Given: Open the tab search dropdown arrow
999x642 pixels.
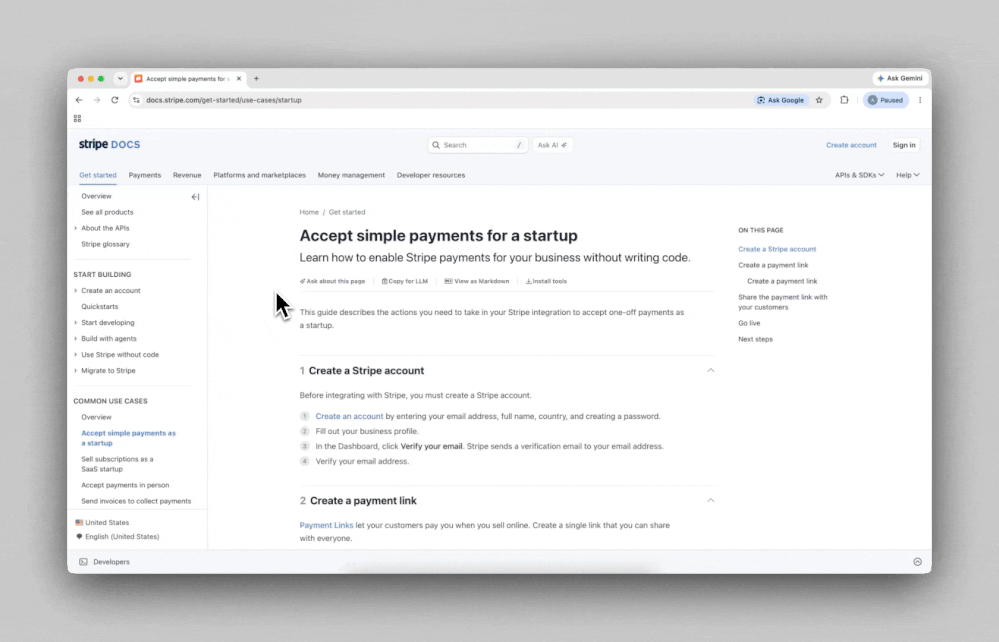Looking at the screenshot, I should point(120,78).
